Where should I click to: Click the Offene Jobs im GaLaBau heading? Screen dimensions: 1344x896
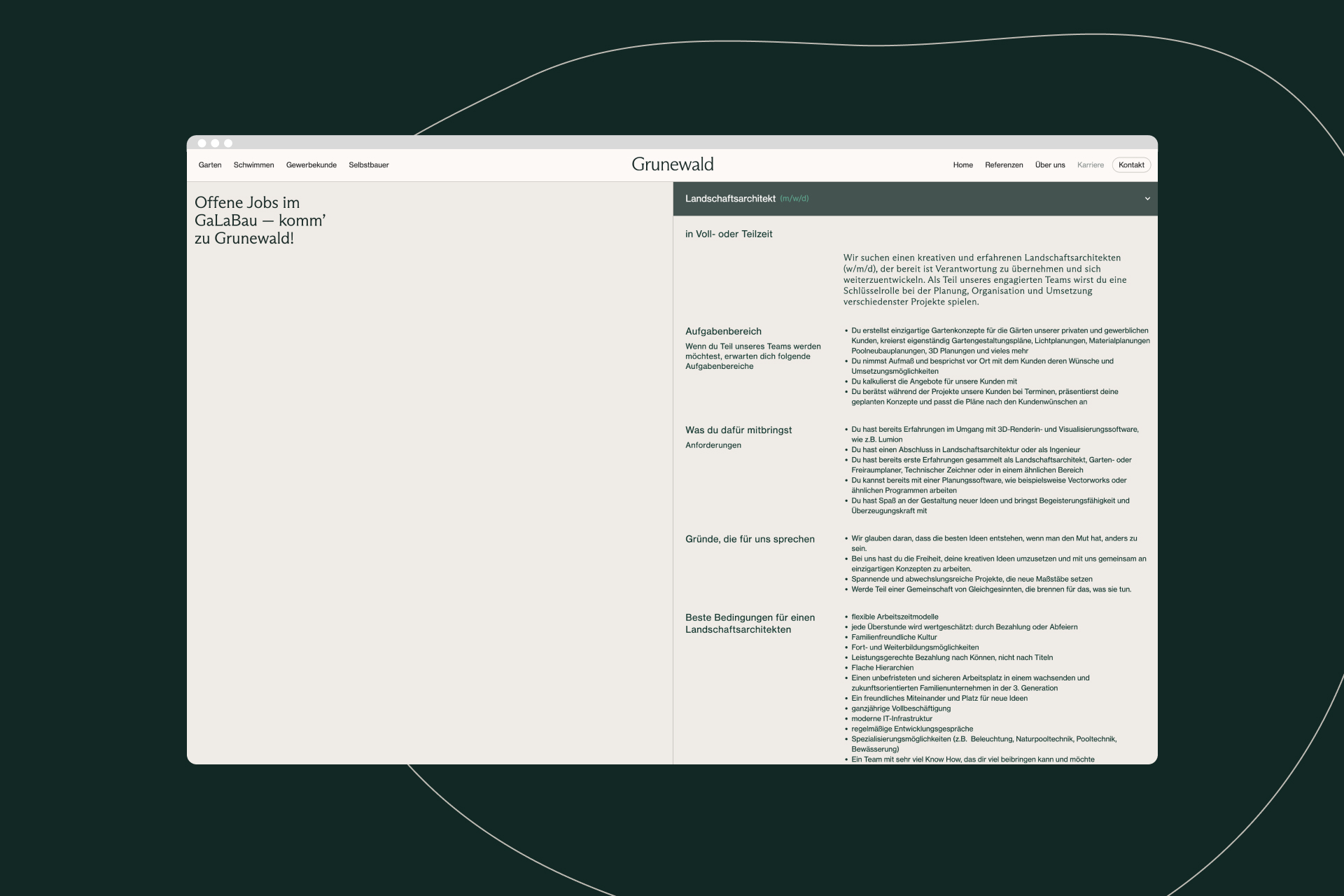[260, 220]
